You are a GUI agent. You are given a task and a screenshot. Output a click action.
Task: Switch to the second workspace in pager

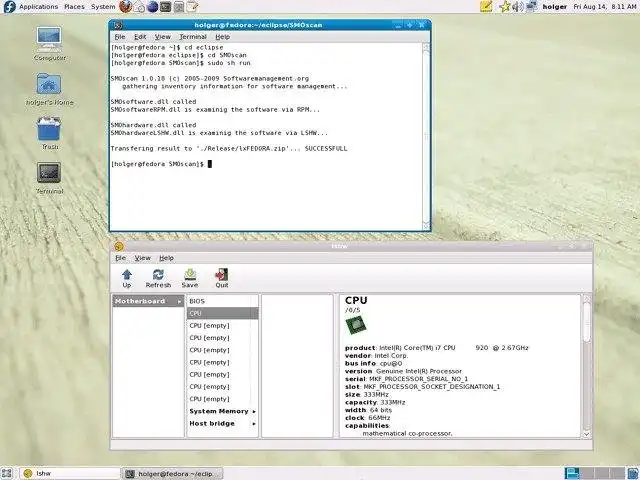point(587,473)
